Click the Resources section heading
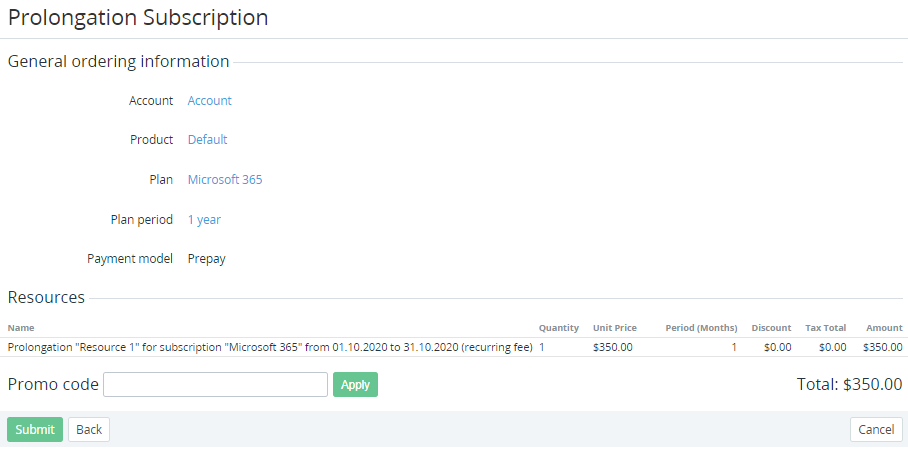 [x=46, y=297]
